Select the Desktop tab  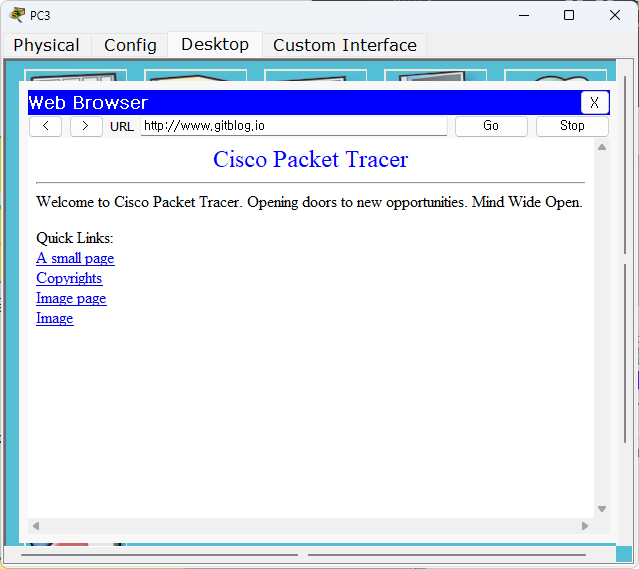[215, 44]
